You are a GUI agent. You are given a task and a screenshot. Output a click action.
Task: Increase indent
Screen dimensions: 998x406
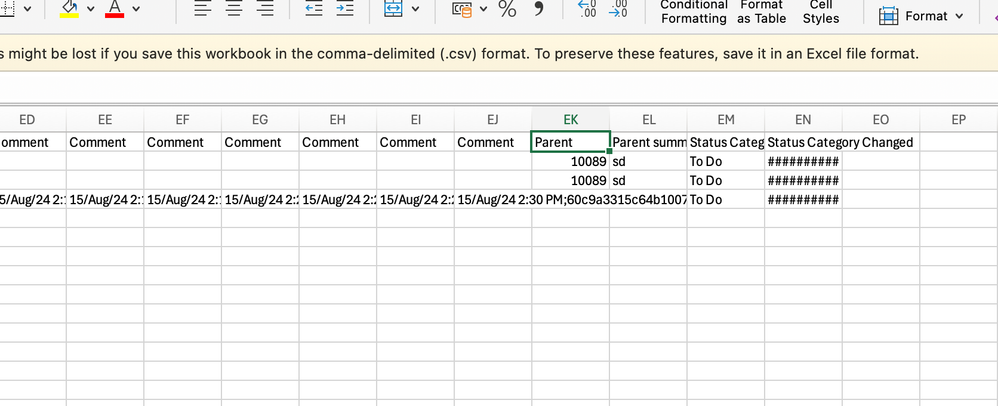[x=344, y=9]
